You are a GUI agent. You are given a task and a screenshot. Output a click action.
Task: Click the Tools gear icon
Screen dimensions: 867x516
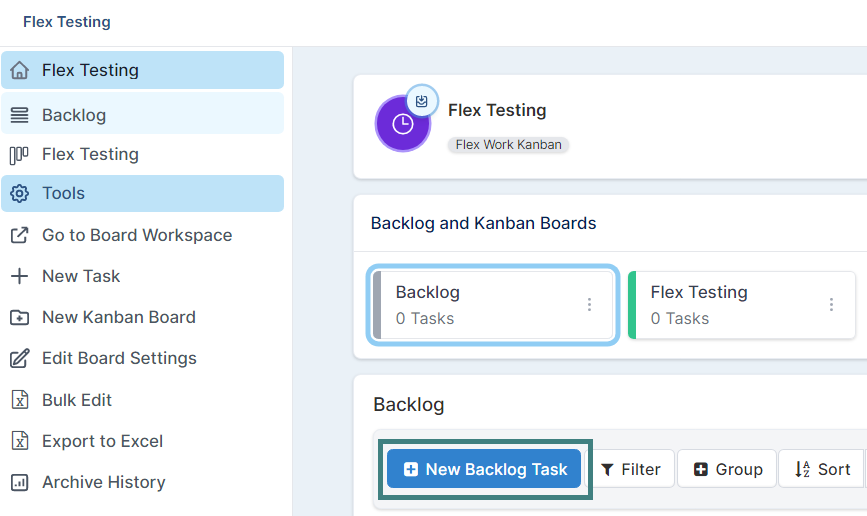pyautogui.click(x=19, y=194)
